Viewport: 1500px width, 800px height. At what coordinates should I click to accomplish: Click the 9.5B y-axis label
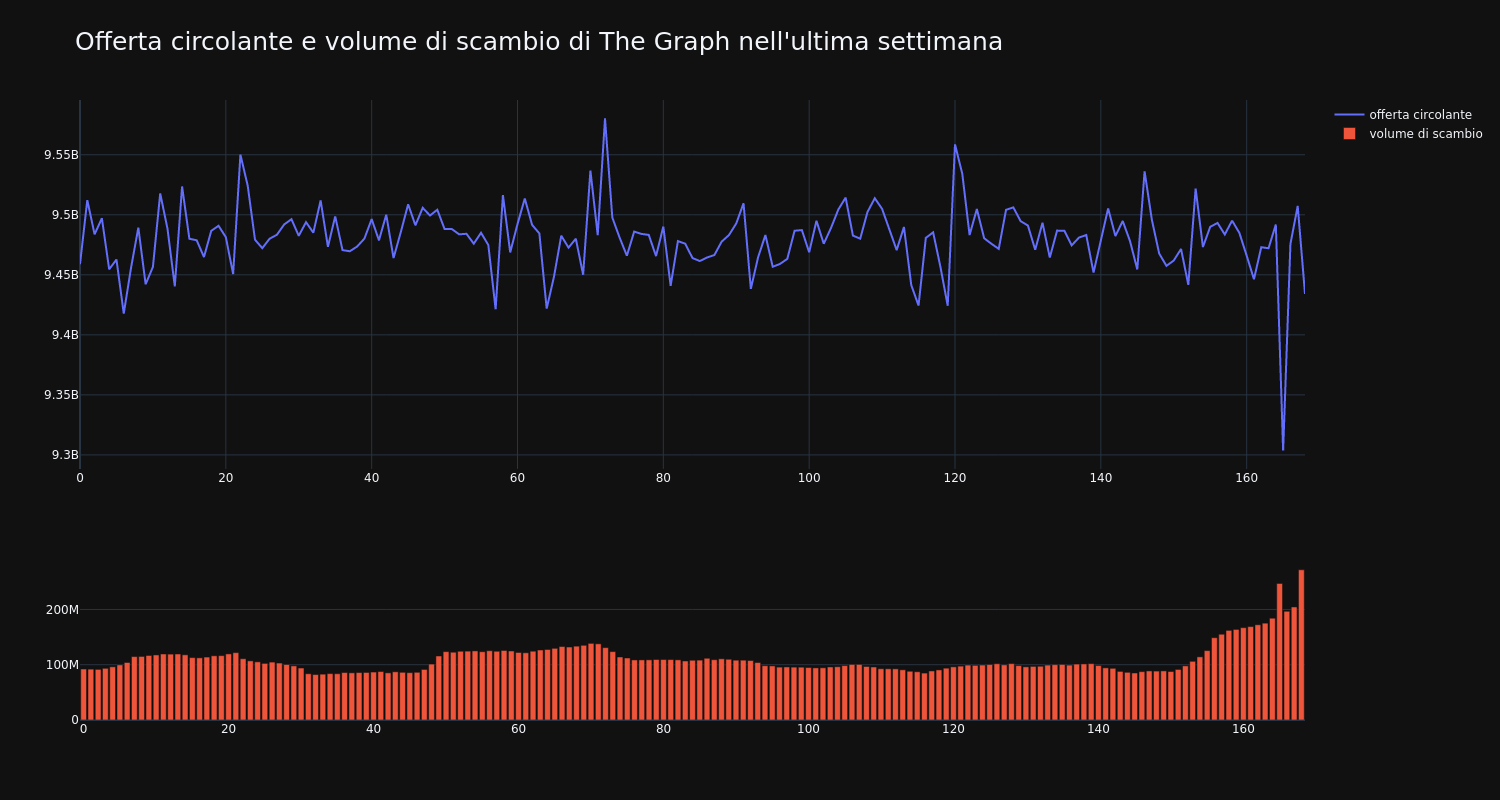point(64,215)
